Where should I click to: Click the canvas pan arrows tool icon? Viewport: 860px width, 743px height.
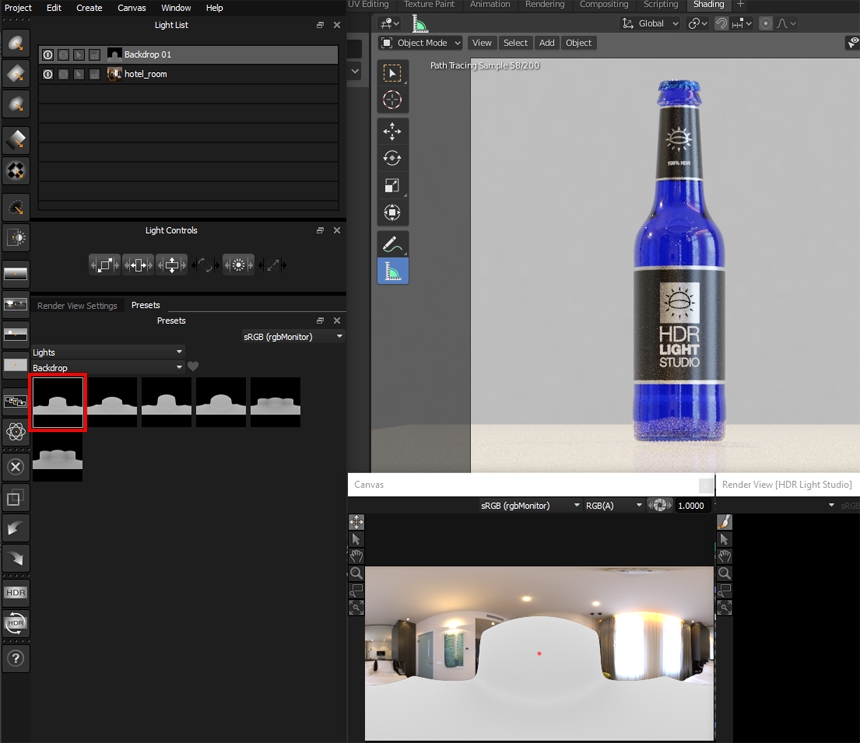(357, 522)
